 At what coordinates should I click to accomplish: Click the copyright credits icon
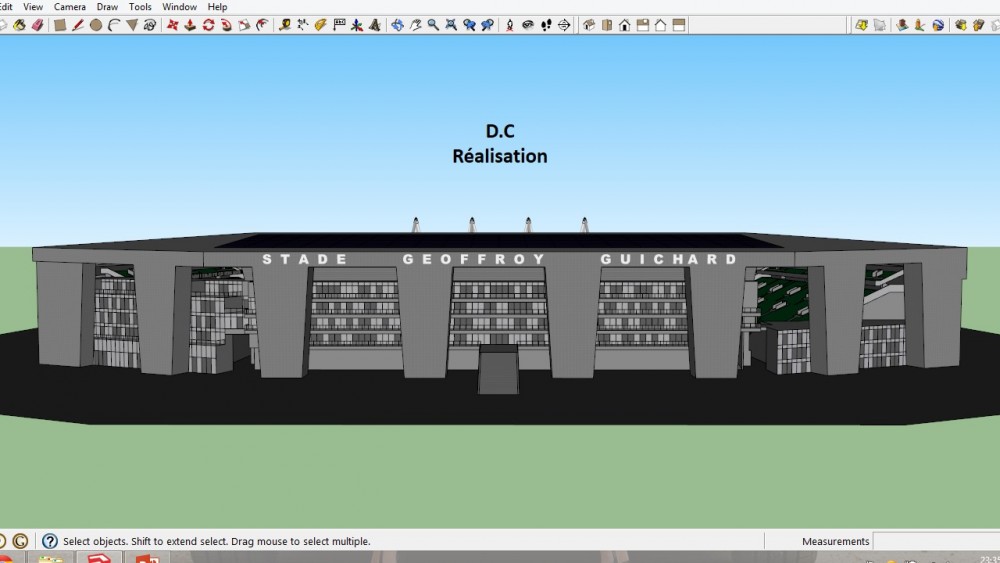coord(20,541)
